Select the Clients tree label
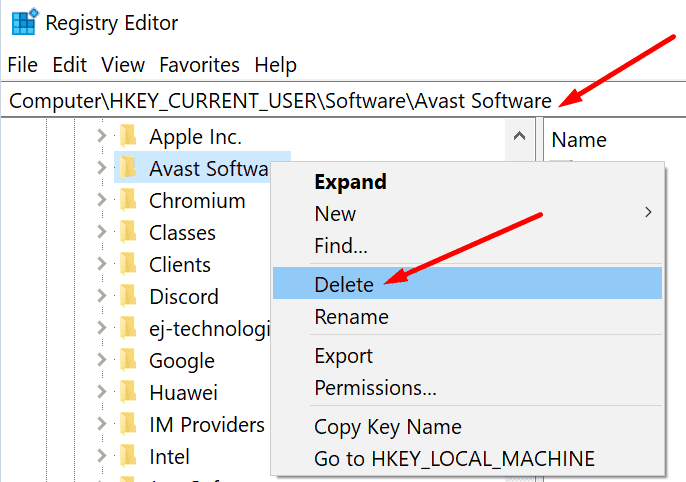This screenshot has height=482, width=686. click(x=180, y=265)
